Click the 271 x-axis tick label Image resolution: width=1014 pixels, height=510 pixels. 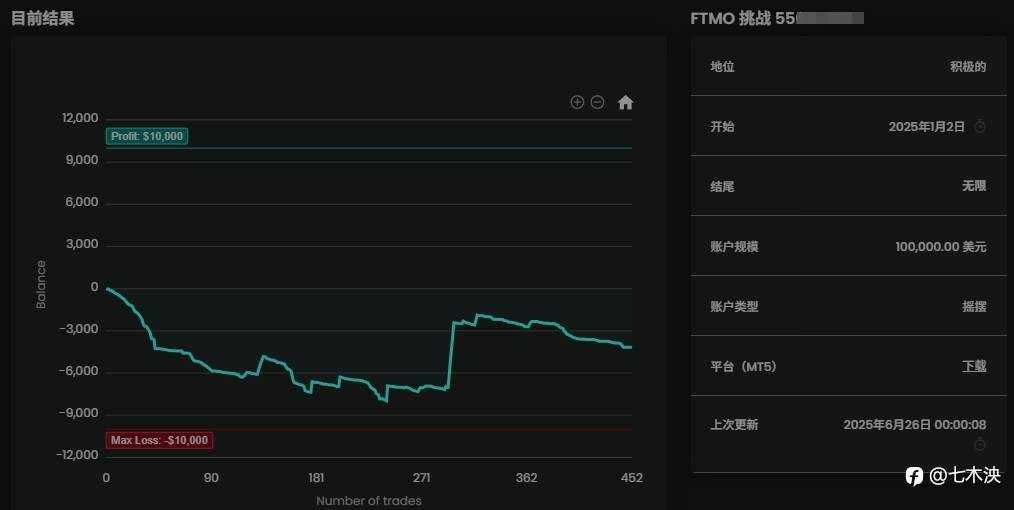click(x=421, y=478)
